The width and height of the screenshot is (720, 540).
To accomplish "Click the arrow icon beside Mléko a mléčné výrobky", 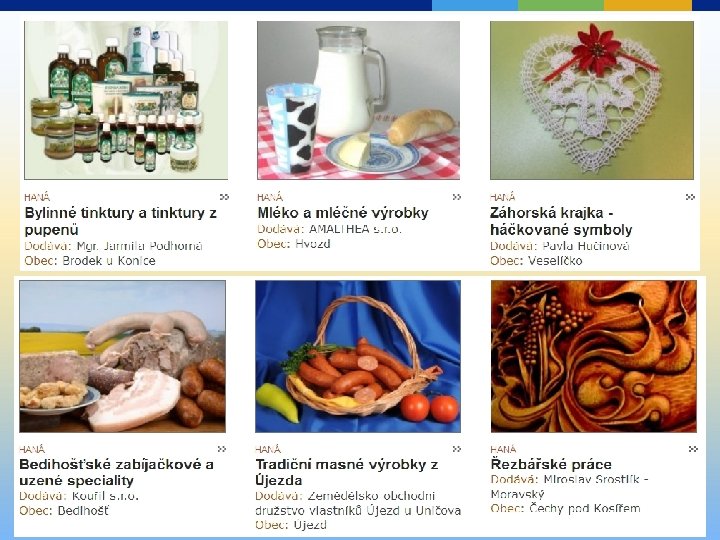I will pyautogui.click(x=456, y=197).
